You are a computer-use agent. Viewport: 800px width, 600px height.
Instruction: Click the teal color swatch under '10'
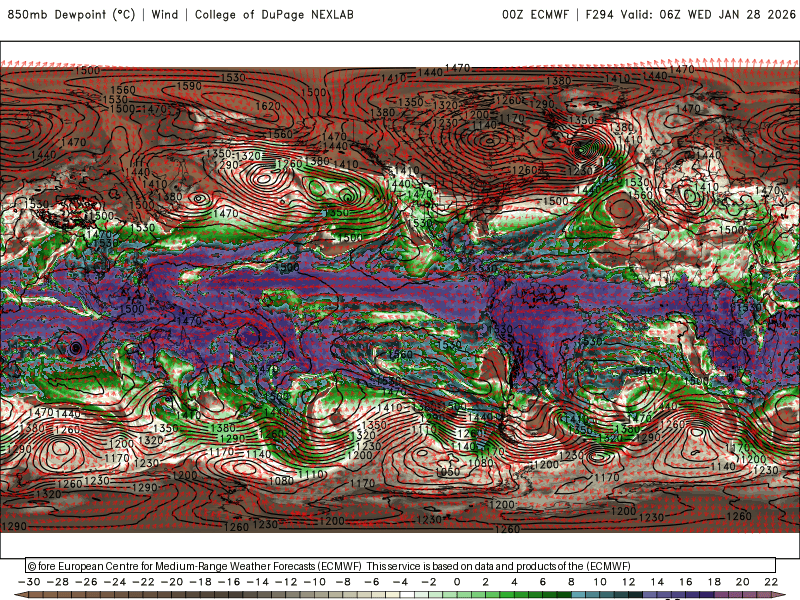tap(607, 596)
